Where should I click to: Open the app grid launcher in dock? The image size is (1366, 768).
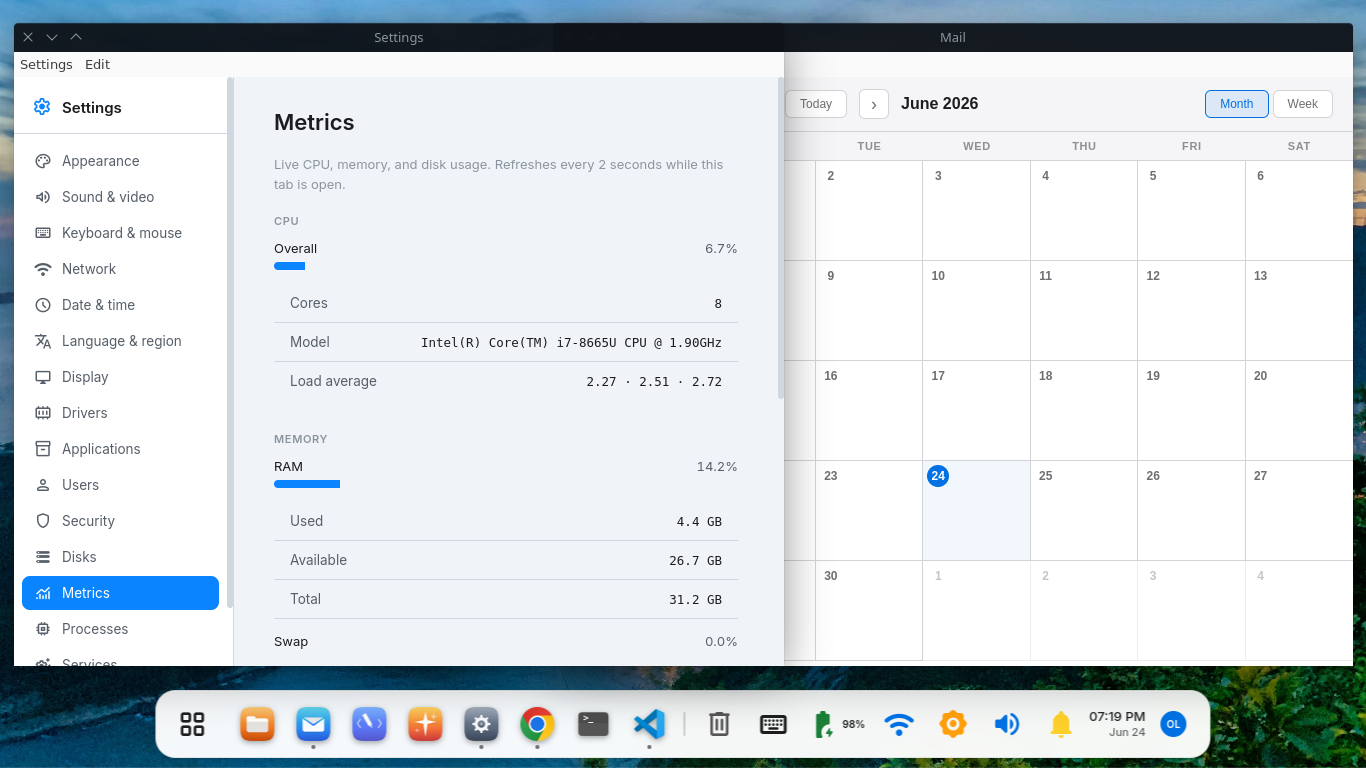(x=192, y=724)
